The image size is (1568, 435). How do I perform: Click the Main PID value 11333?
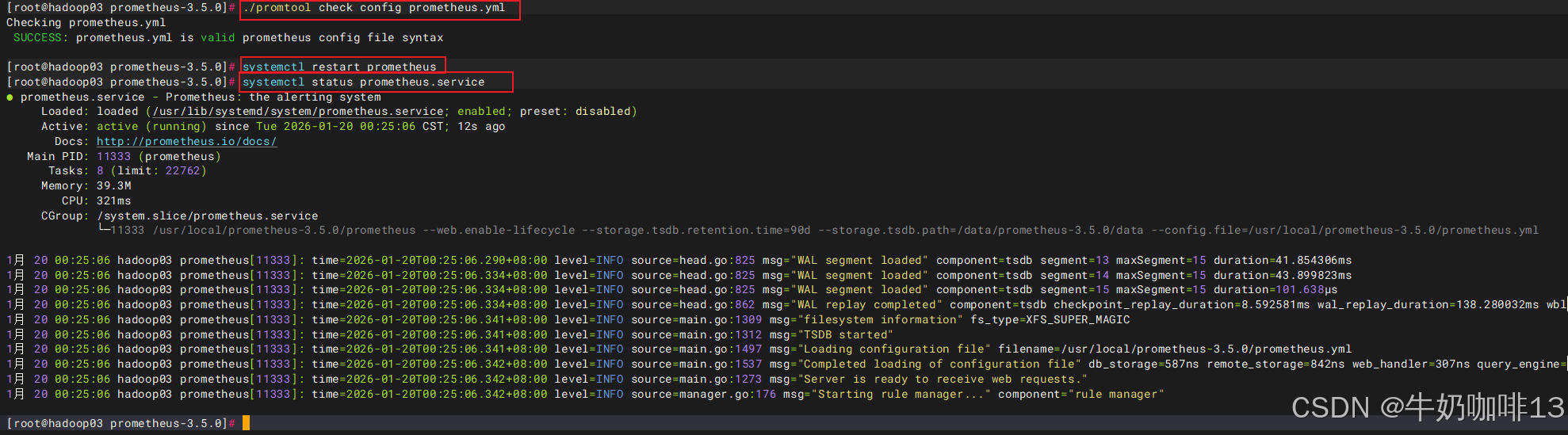coord(113,156)
